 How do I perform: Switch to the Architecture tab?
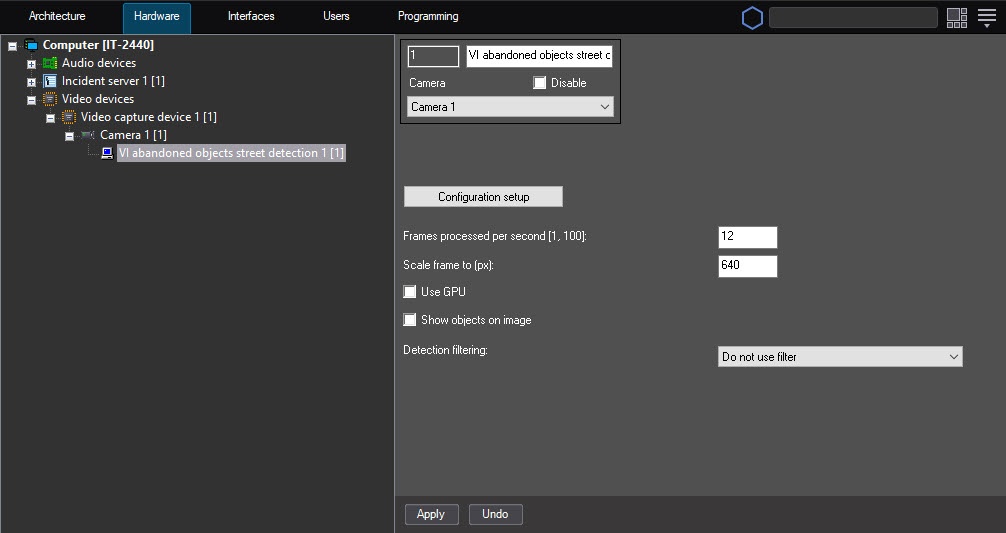[x=57, y=16]
